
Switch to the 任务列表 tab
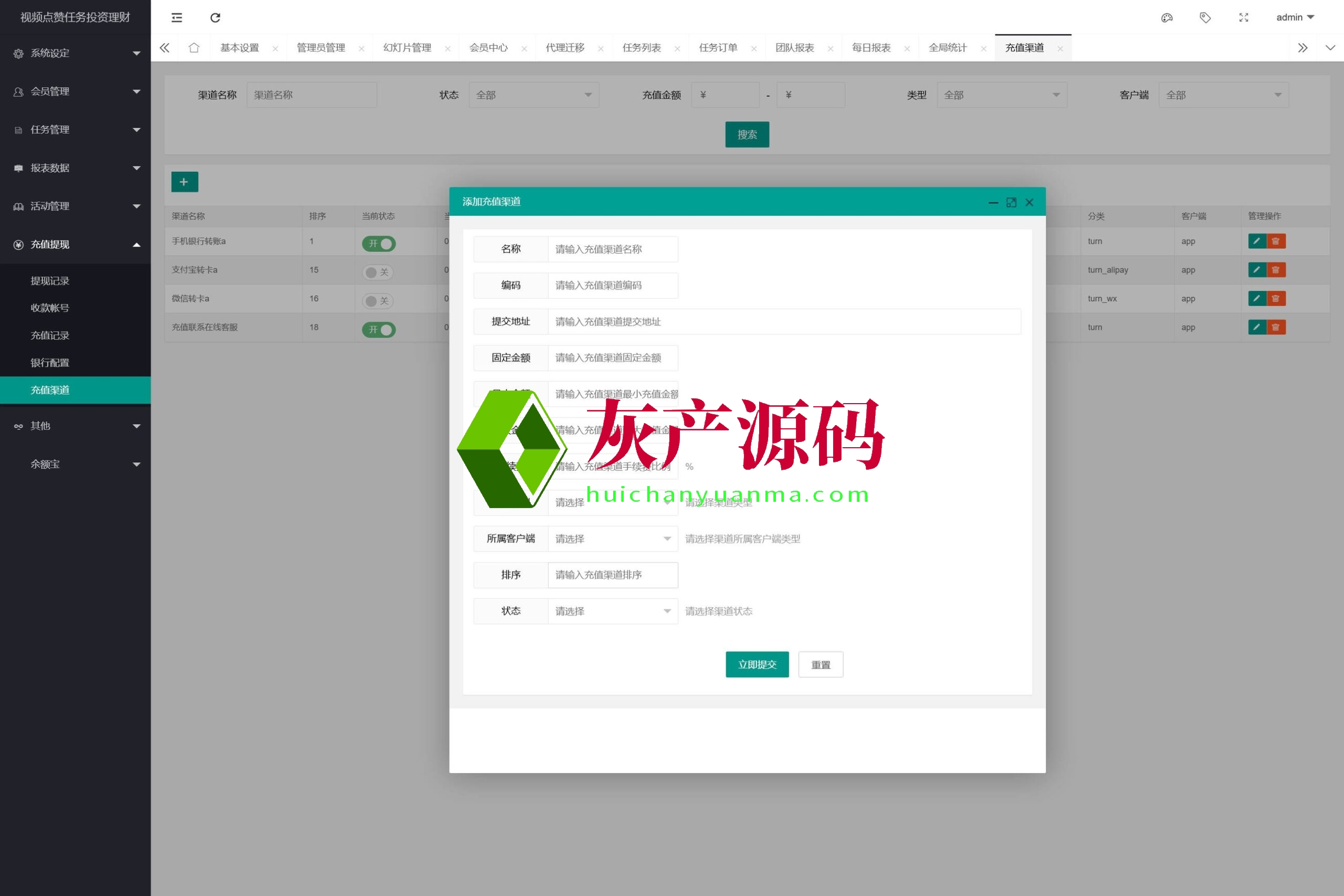pos(641,48)
